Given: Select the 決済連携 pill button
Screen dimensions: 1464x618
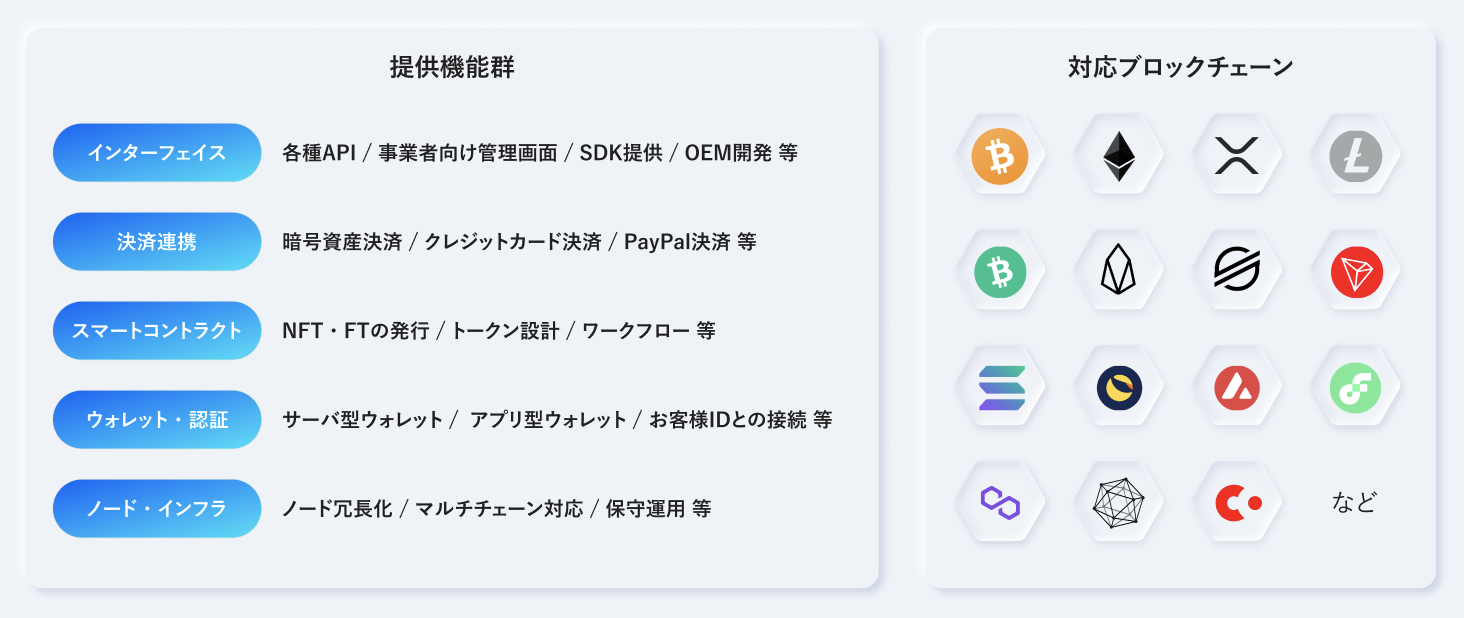Looking at the screenshot, I should pyautogui.click(x=157, y=242).
